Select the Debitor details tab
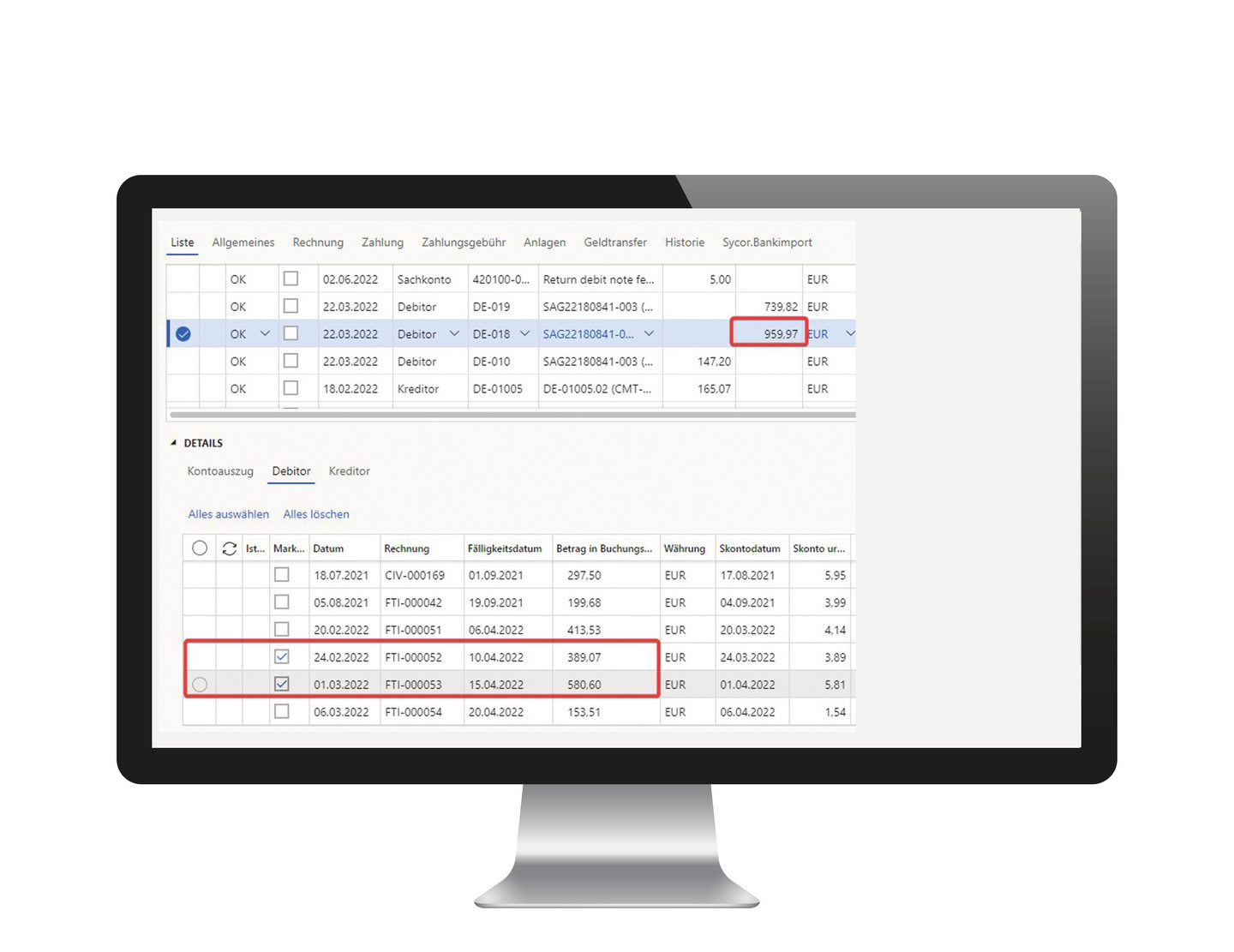Screen dimensions: 1234x952 click(291, 471)
